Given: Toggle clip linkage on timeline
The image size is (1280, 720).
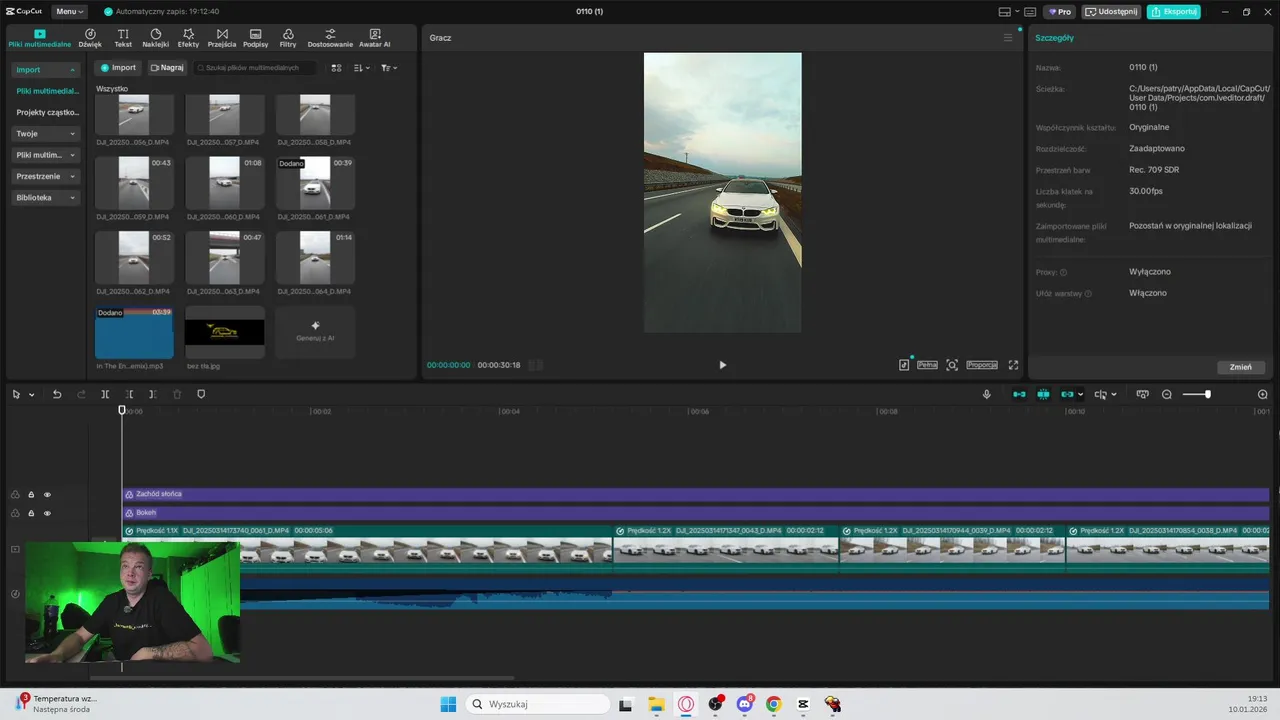Looking at the screenshot, I should pyautogui.click(x=1068, y=395).
